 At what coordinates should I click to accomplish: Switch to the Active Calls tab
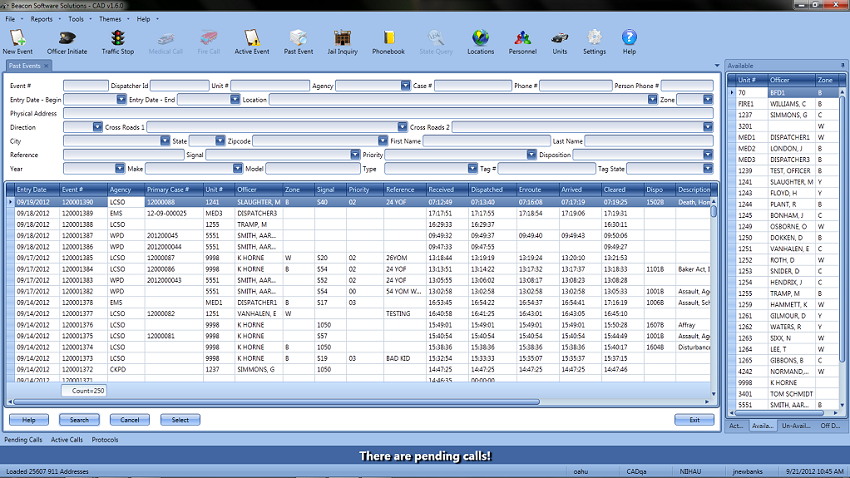point(67,439)
